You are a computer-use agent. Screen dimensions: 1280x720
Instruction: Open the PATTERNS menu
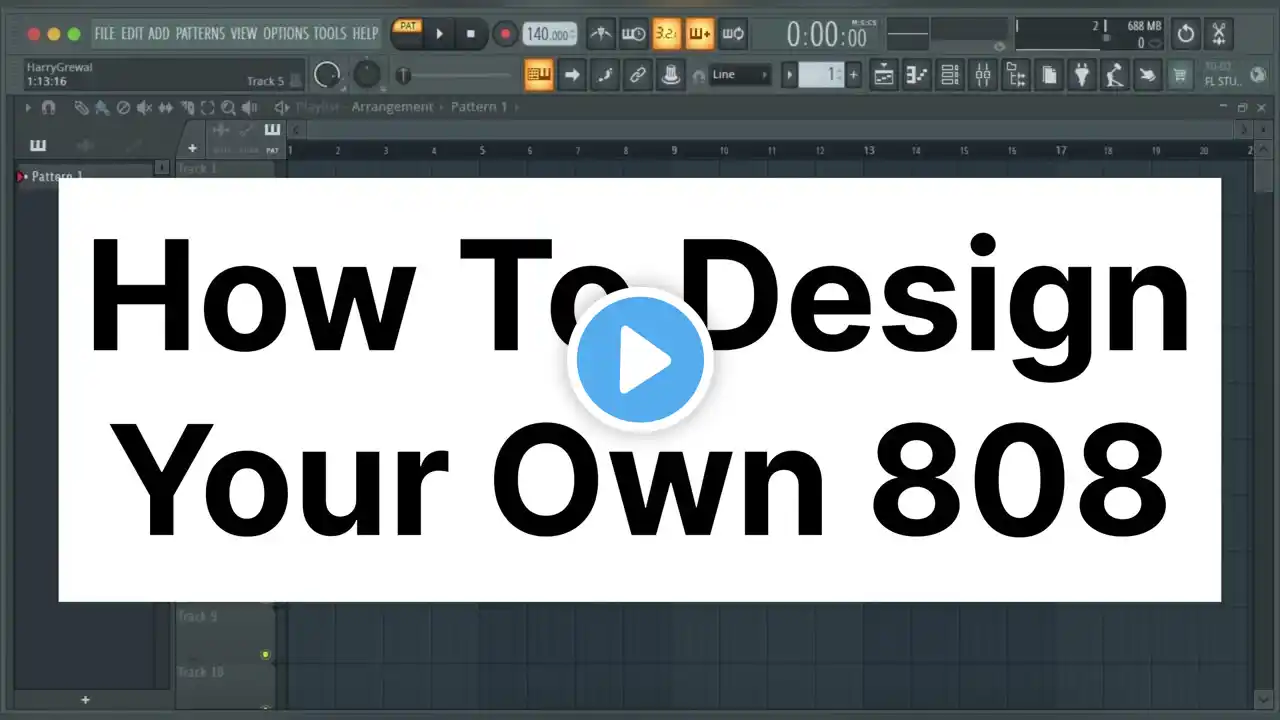200,34
